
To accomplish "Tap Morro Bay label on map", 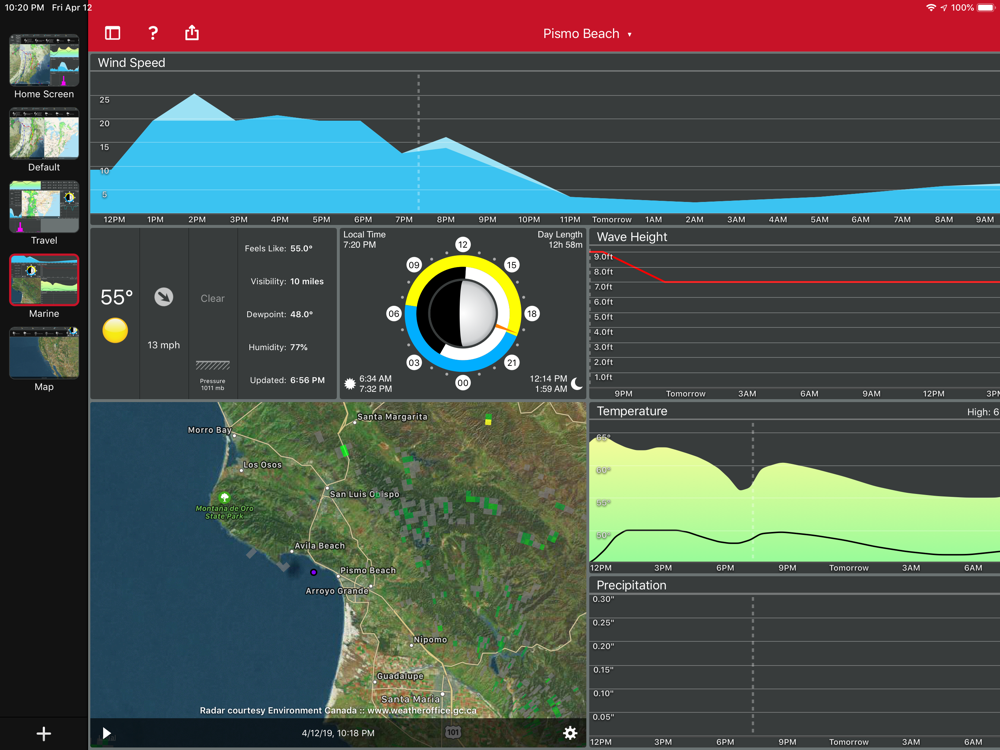I will coord(209,430).
